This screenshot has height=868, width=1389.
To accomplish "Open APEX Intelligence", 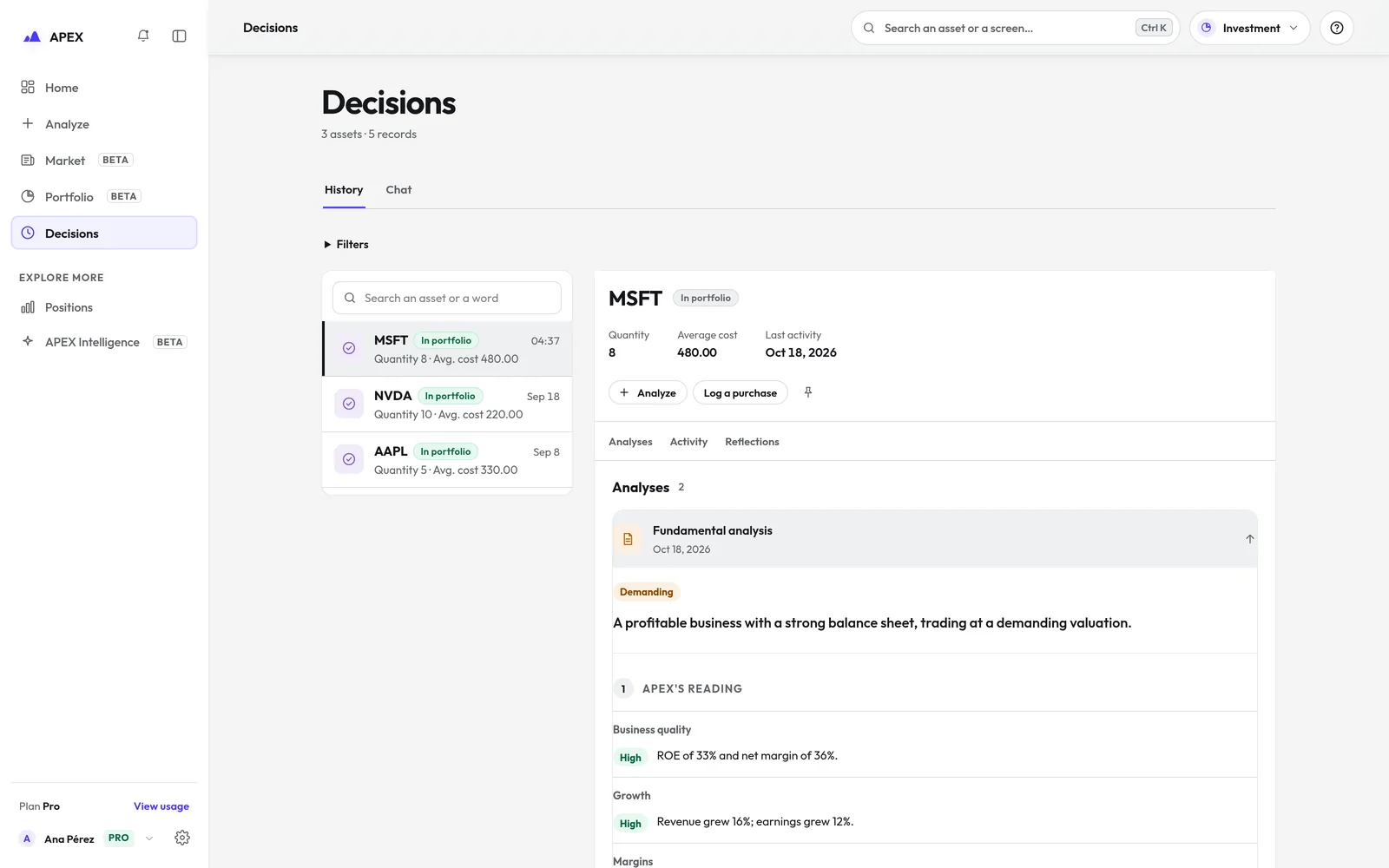I will tap(104, 342).
